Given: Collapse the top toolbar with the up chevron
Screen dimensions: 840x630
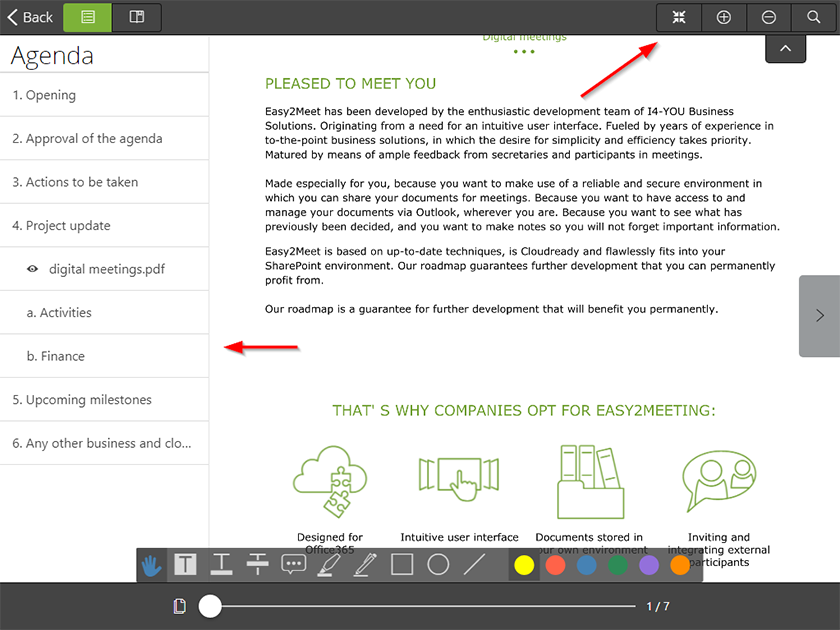Looking at the screenshot, I should tap(785, 49).
